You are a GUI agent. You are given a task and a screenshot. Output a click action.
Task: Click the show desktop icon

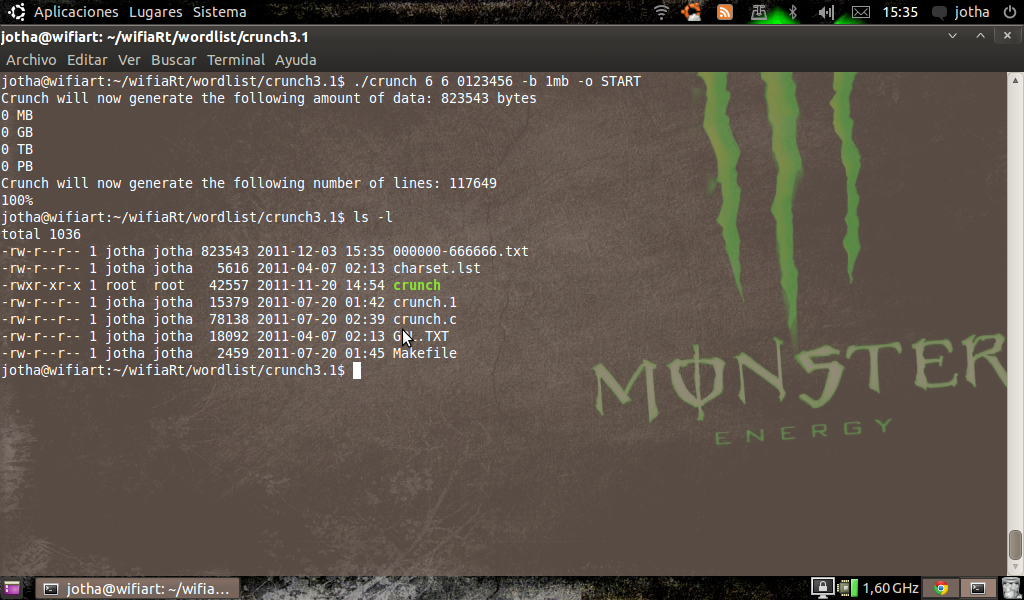[11, 588]
